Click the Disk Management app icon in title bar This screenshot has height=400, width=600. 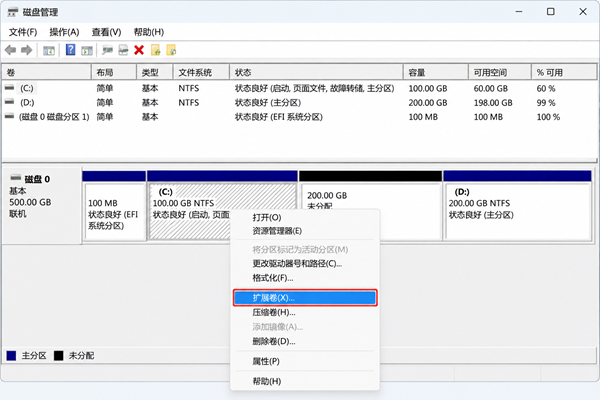pos(12,12)
